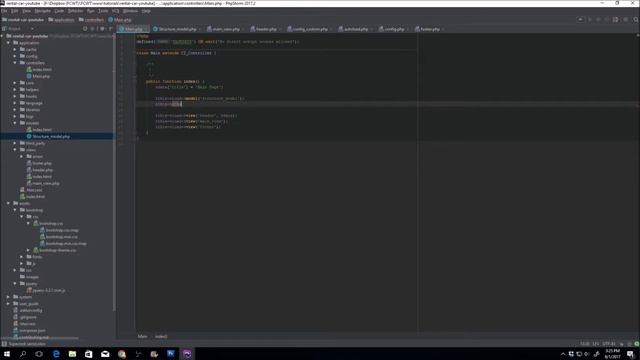The height and width of the screenshot is (360, 640).
Task: Open the Windows Start menu
Action: [7, 354]
